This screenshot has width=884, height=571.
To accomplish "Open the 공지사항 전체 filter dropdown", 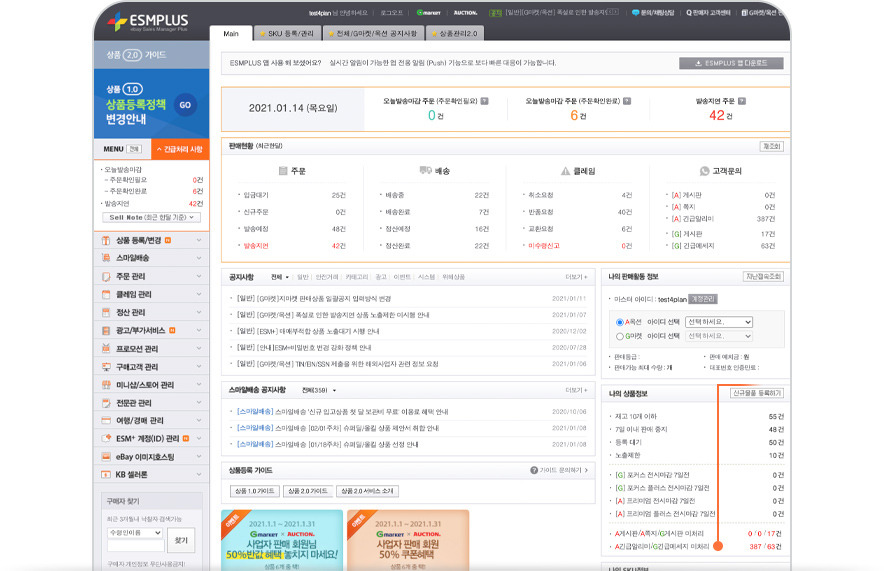I will pos(280,277).
